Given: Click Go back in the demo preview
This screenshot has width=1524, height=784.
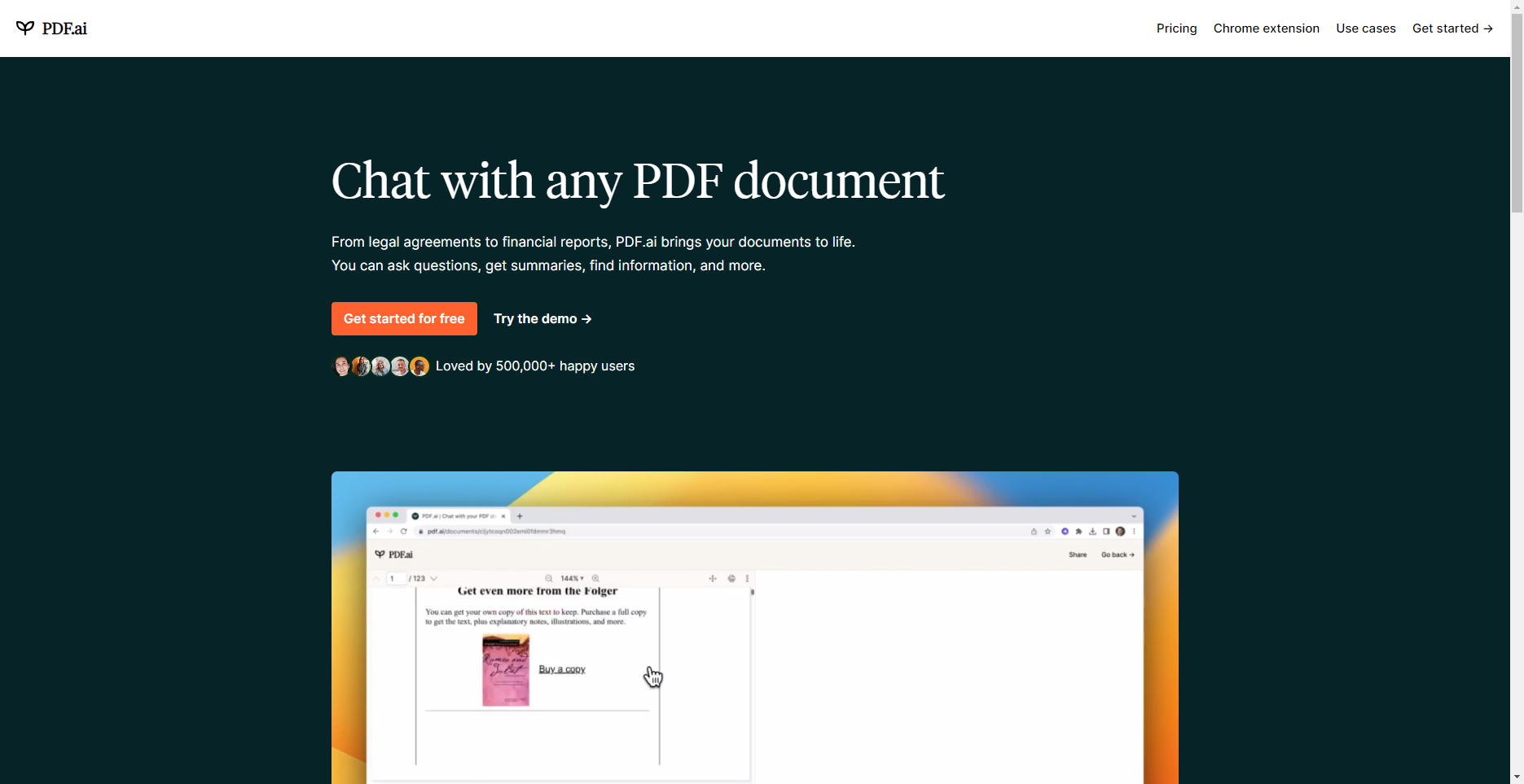Looking at the screenshot, I should coord(1118,554).
